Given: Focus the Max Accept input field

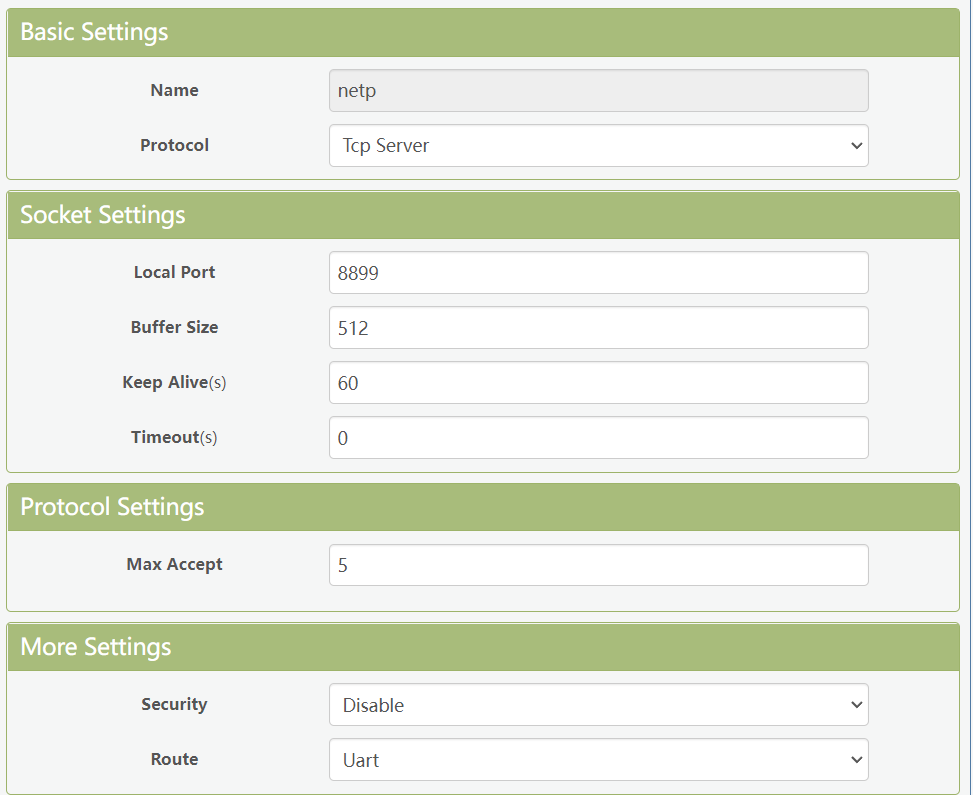Looking at the screenshot, I should click(598, 565).
